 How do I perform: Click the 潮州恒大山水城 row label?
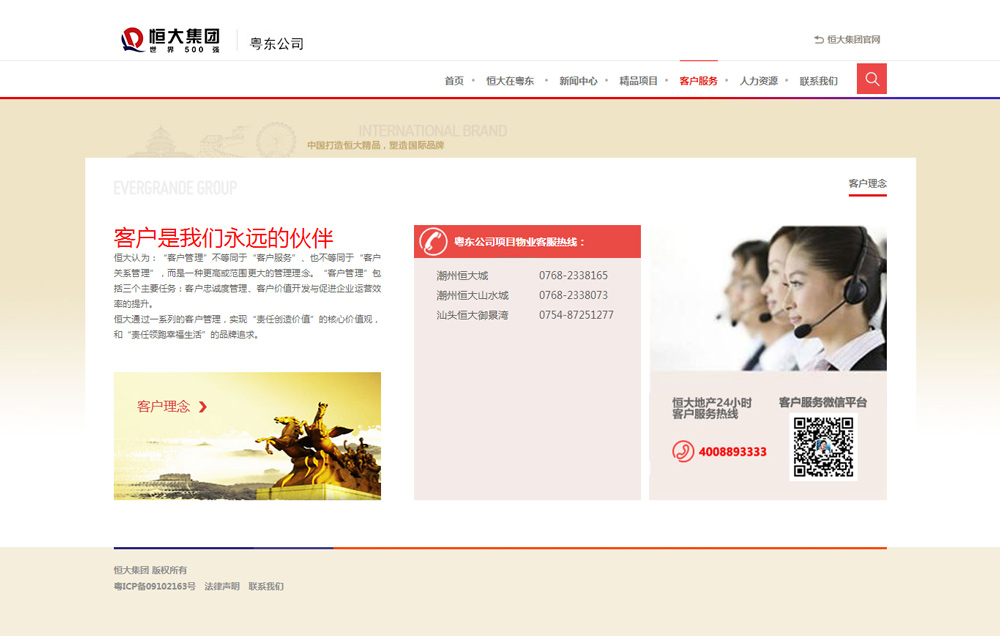click(473, 295)
